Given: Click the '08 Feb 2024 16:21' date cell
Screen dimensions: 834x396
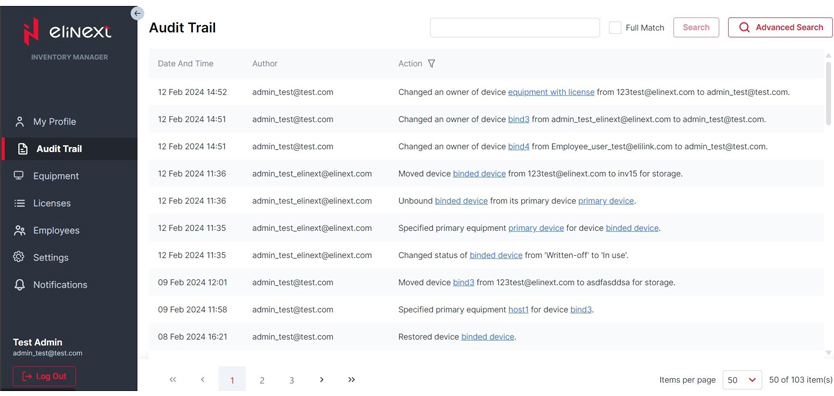Looking at the screenshot, I should [x=192, y=337].
